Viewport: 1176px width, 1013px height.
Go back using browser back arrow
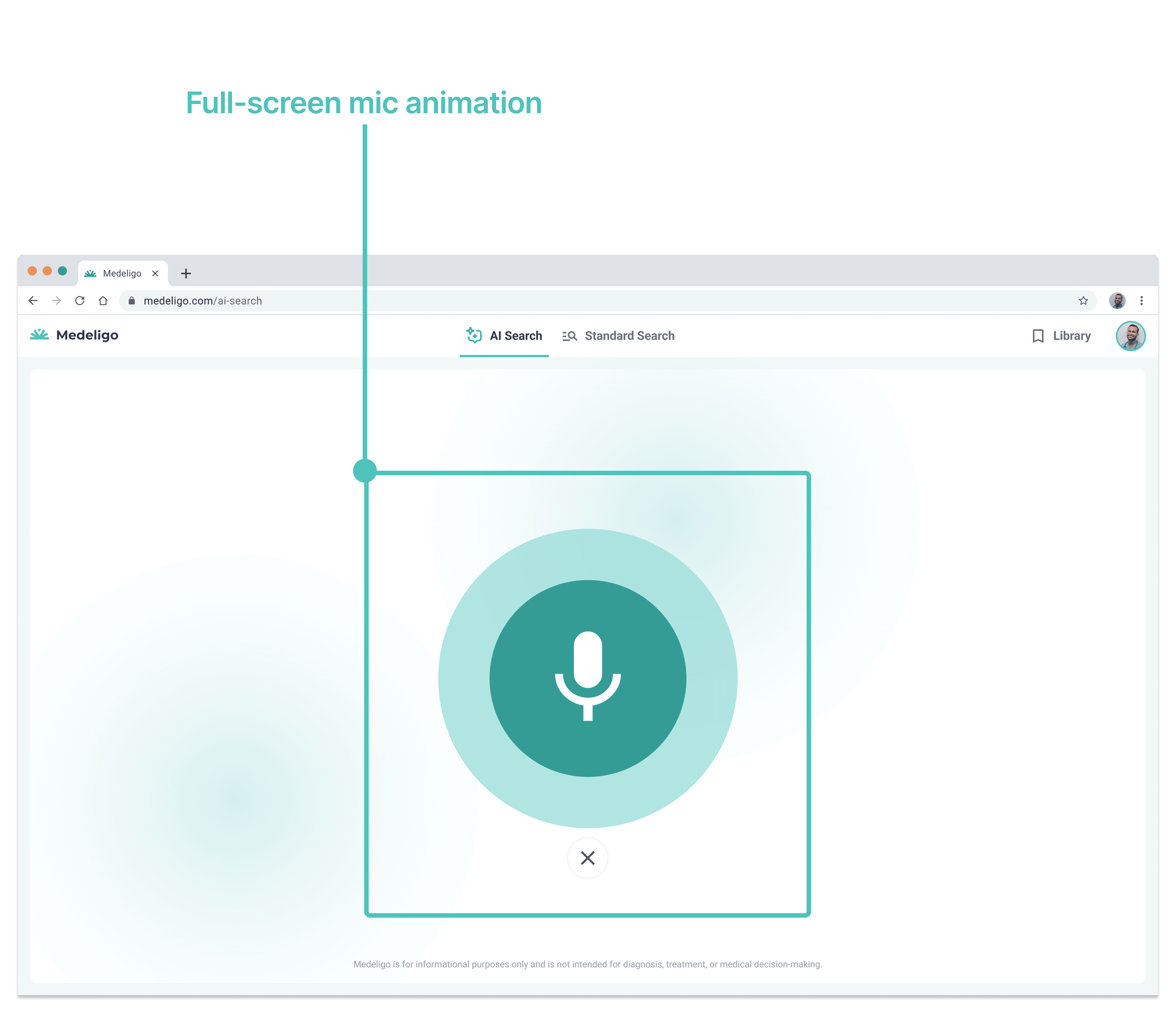(x=33, y=301)
